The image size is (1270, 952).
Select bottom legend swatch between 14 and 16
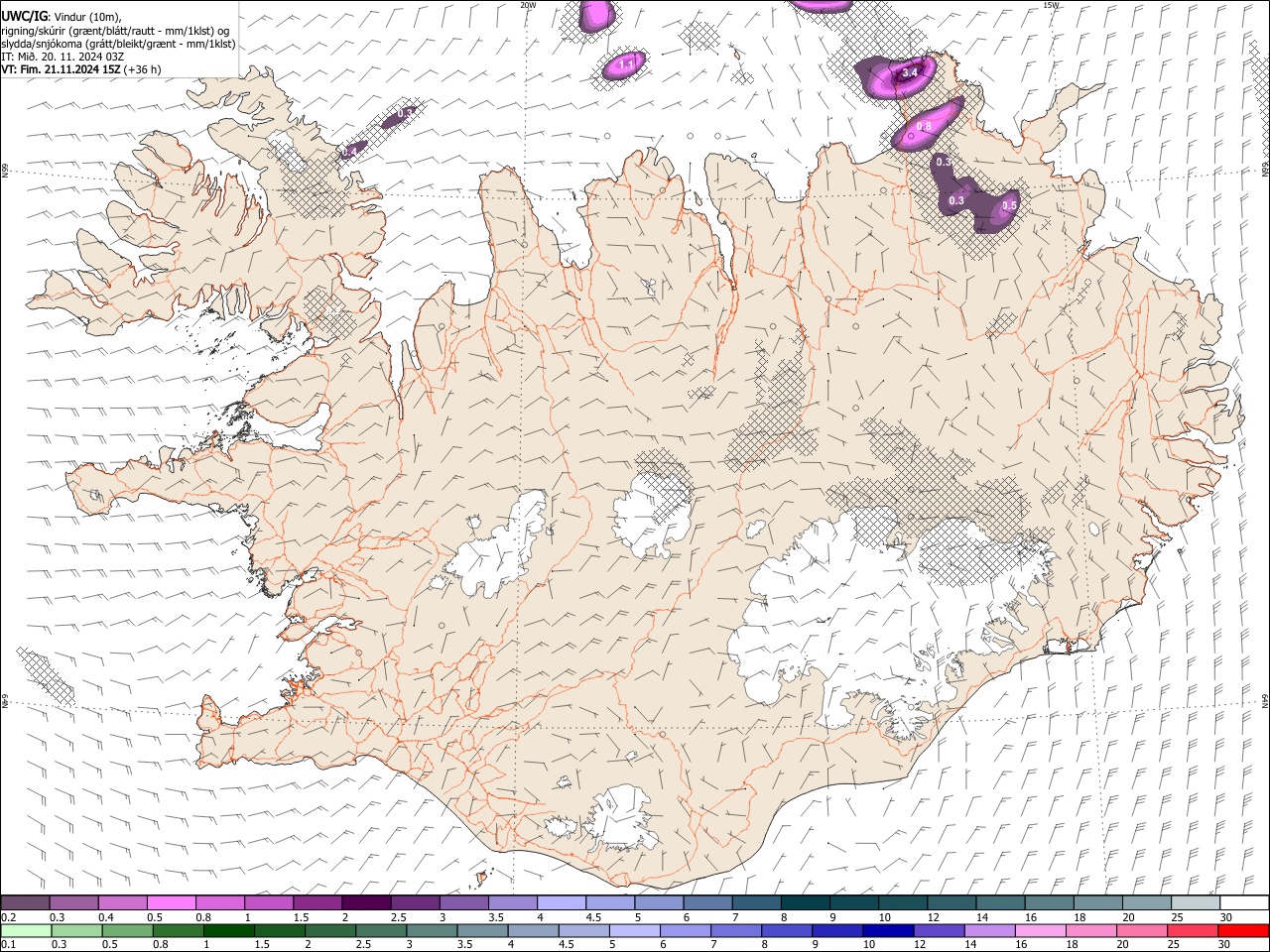point(988,930)
